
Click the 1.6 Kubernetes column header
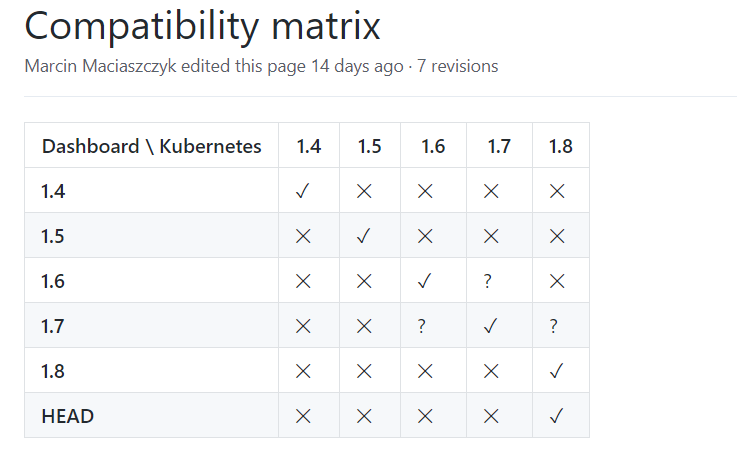coord(433,146)
